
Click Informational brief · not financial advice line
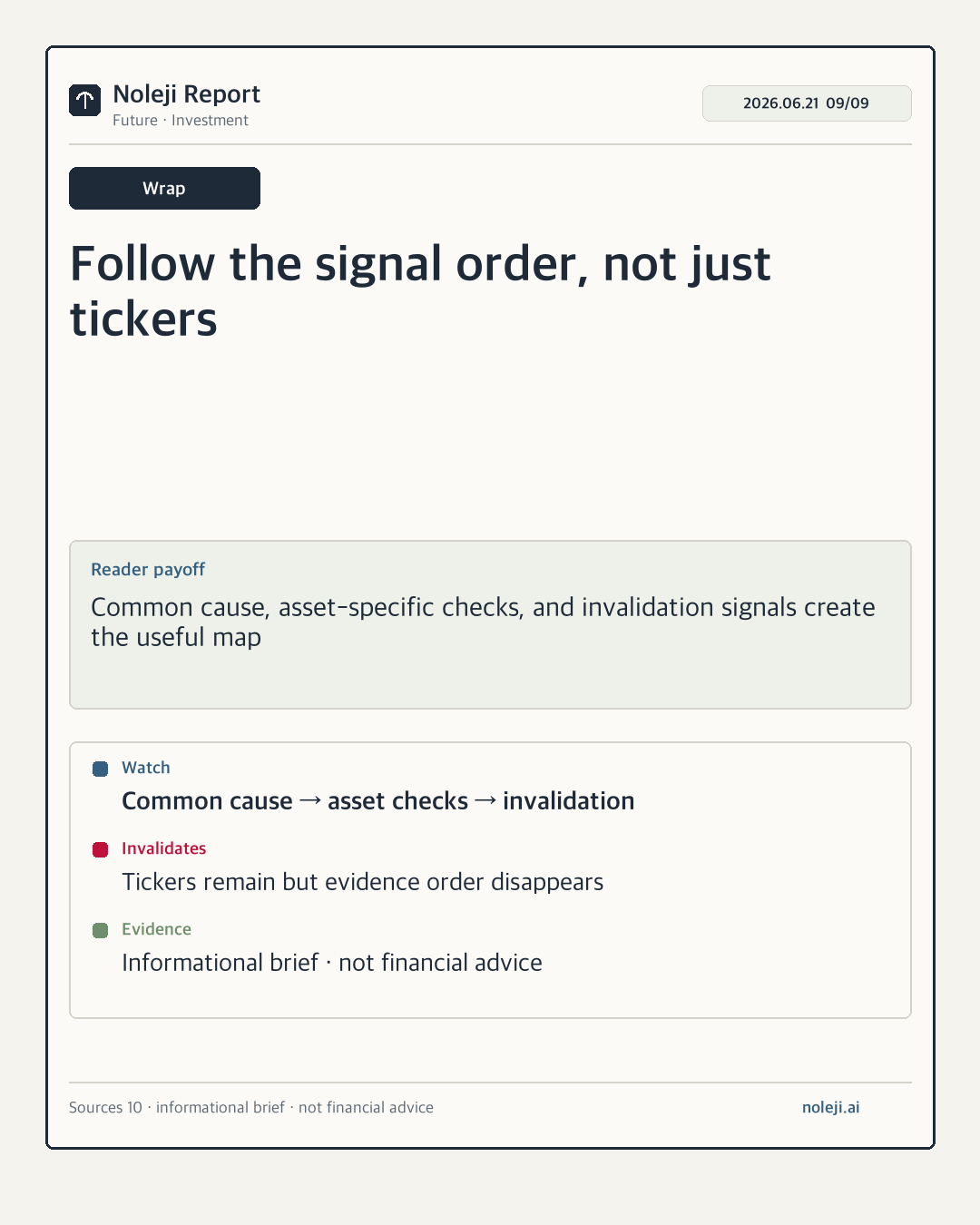[x=332, y=963]
